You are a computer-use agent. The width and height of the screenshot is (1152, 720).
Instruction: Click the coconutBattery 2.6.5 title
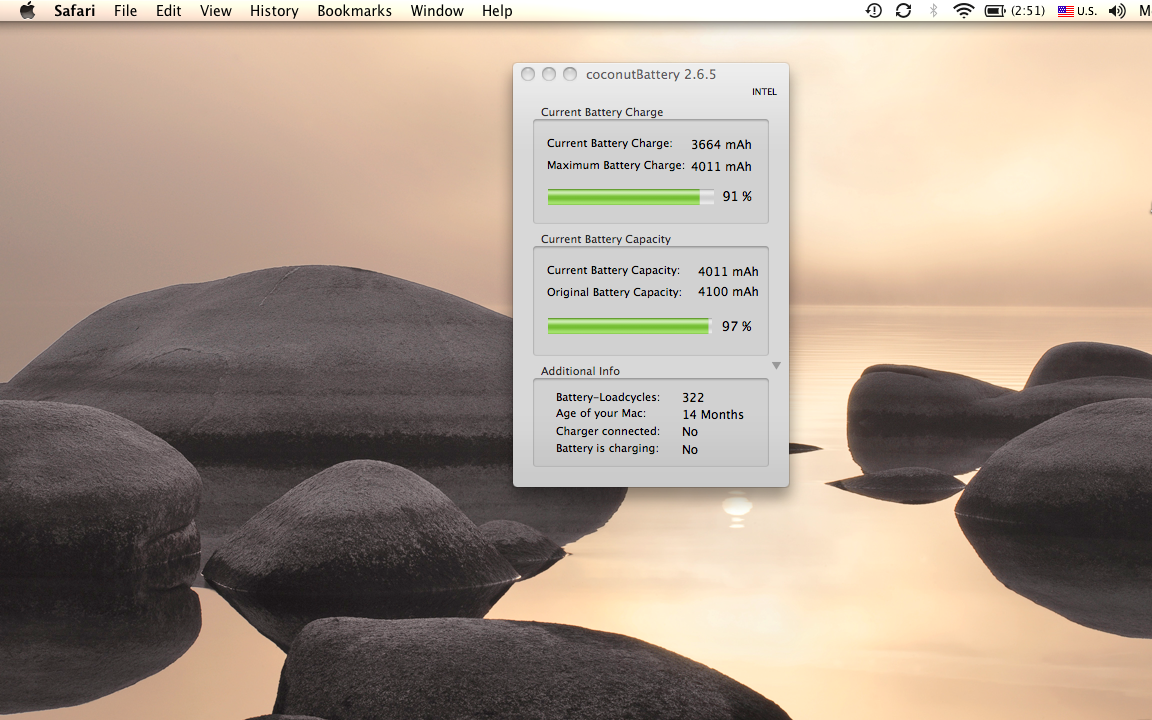[x=651, y=74]
